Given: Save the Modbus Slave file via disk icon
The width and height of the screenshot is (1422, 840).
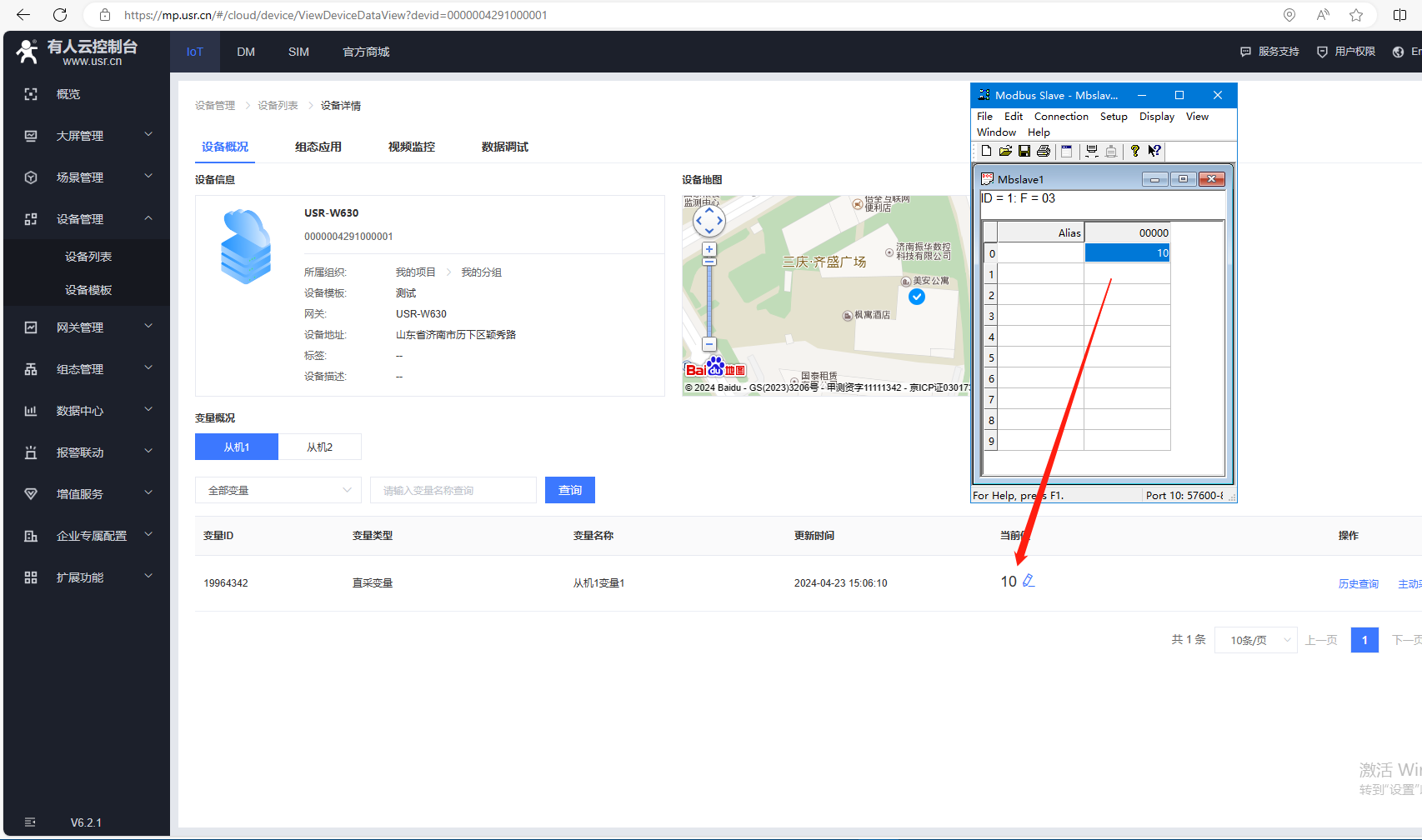Looking at the screenshot, I should click(1024, 151).
